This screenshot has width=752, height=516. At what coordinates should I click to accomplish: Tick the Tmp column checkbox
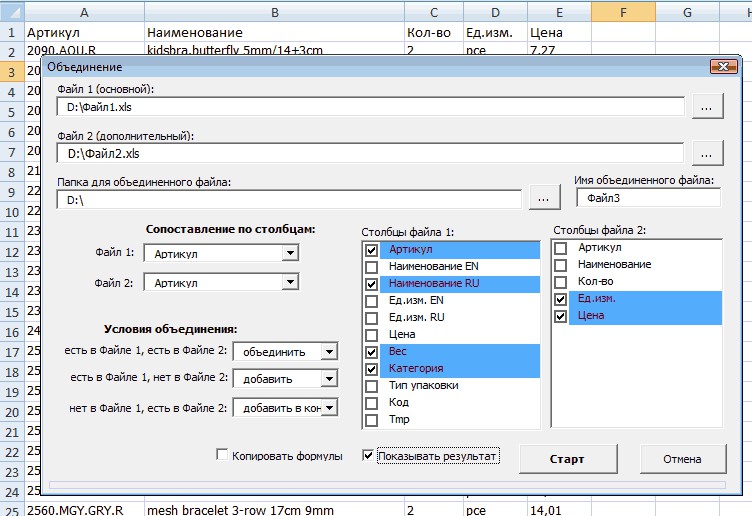pos(371,420)
